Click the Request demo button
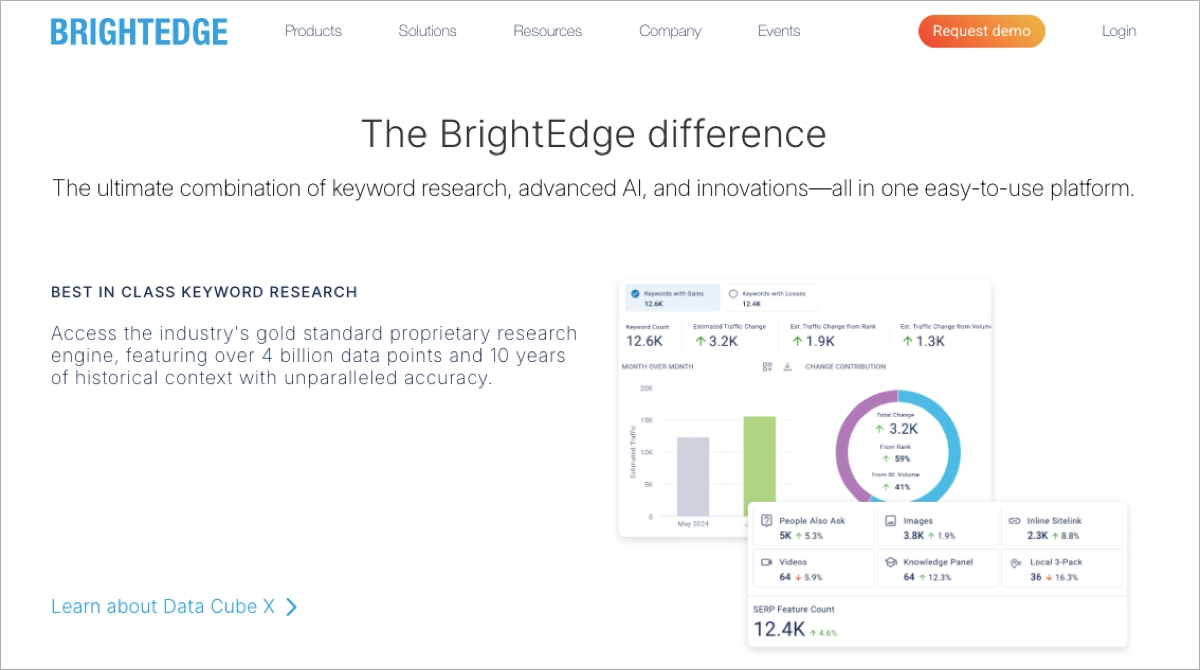Viewport: 1200px width, 670px height. coord(981,31)
